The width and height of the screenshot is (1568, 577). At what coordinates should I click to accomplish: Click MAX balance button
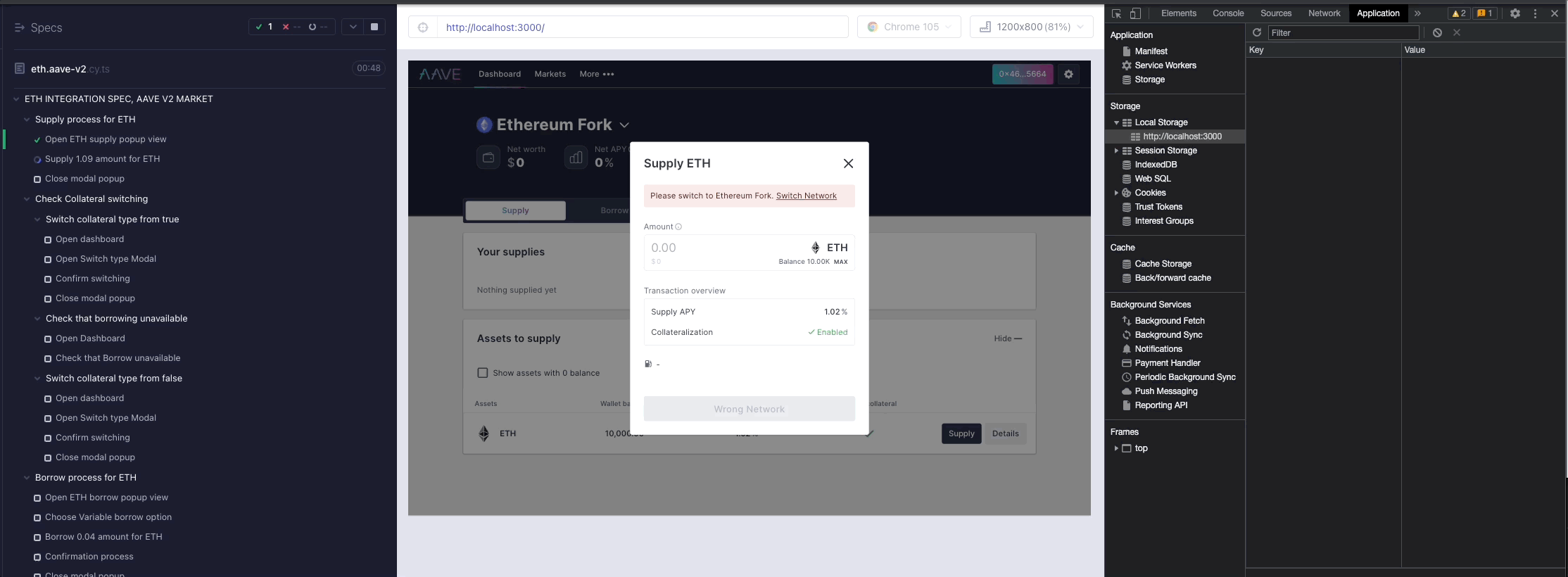840,262
